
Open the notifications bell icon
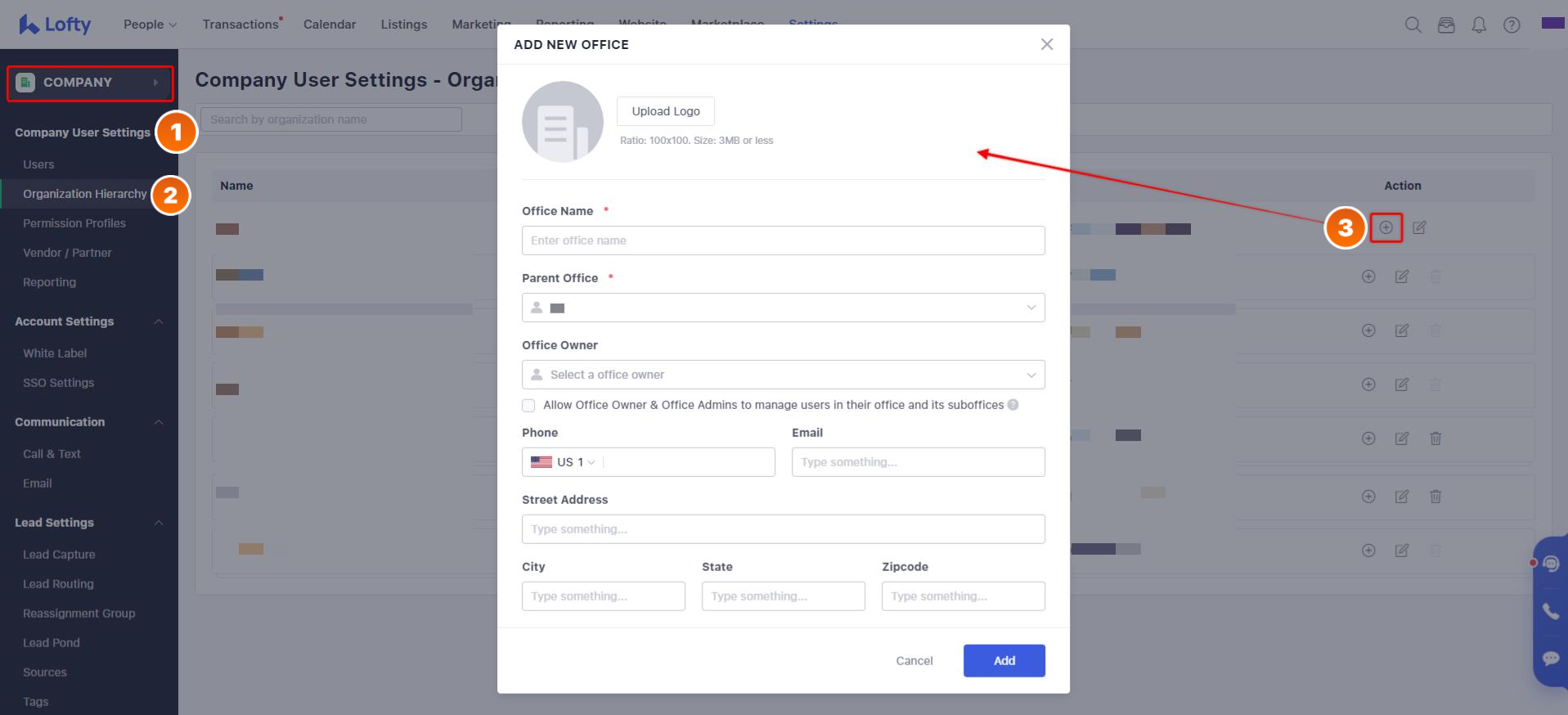(1479, 25)
